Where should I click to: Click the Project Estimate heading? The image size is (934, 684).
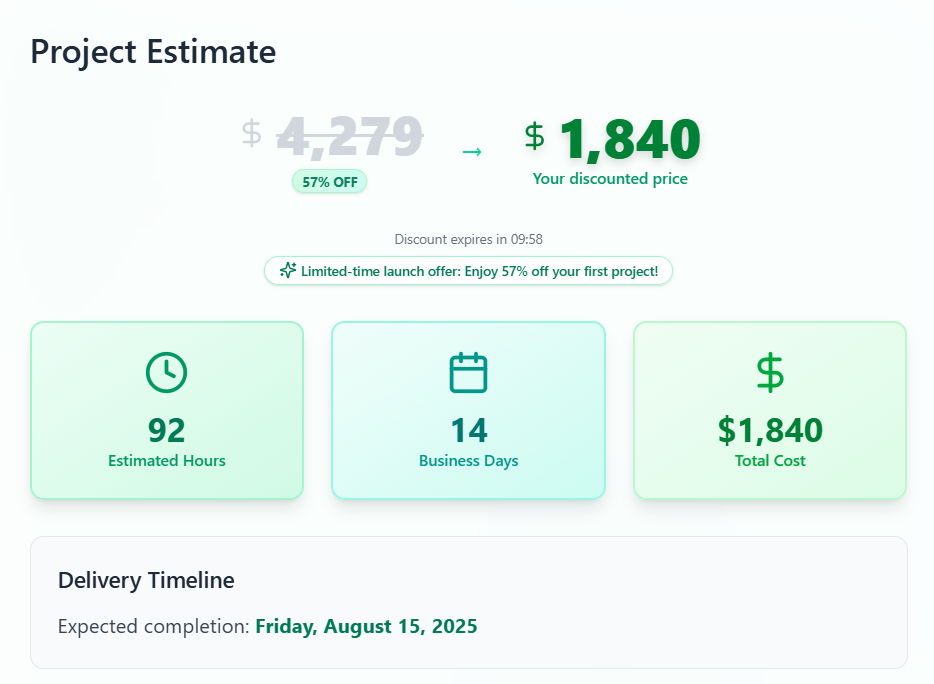pyautogui.click(x=153, y=52)
